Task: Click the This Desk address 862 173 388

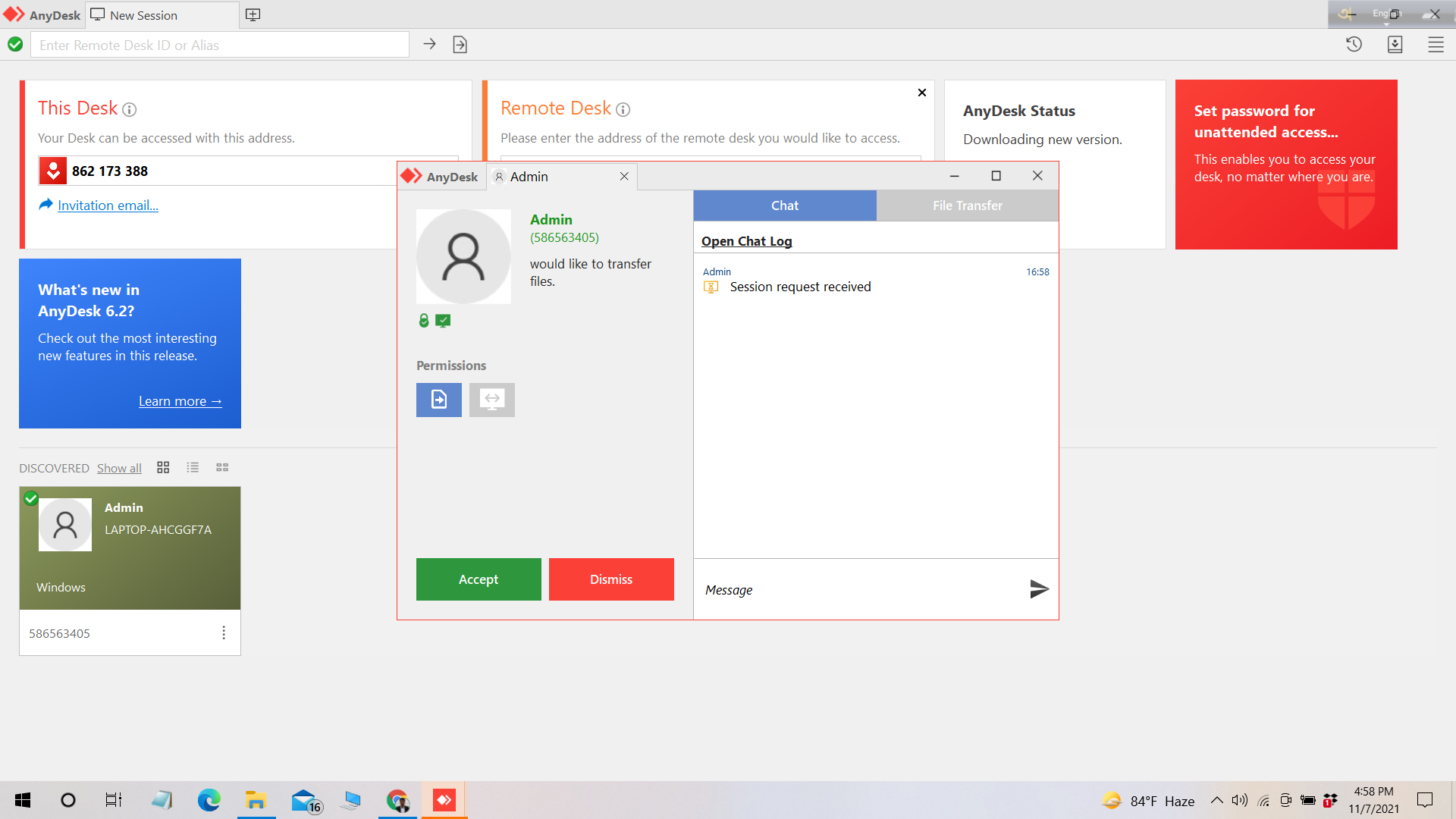Action: point(110,171)
